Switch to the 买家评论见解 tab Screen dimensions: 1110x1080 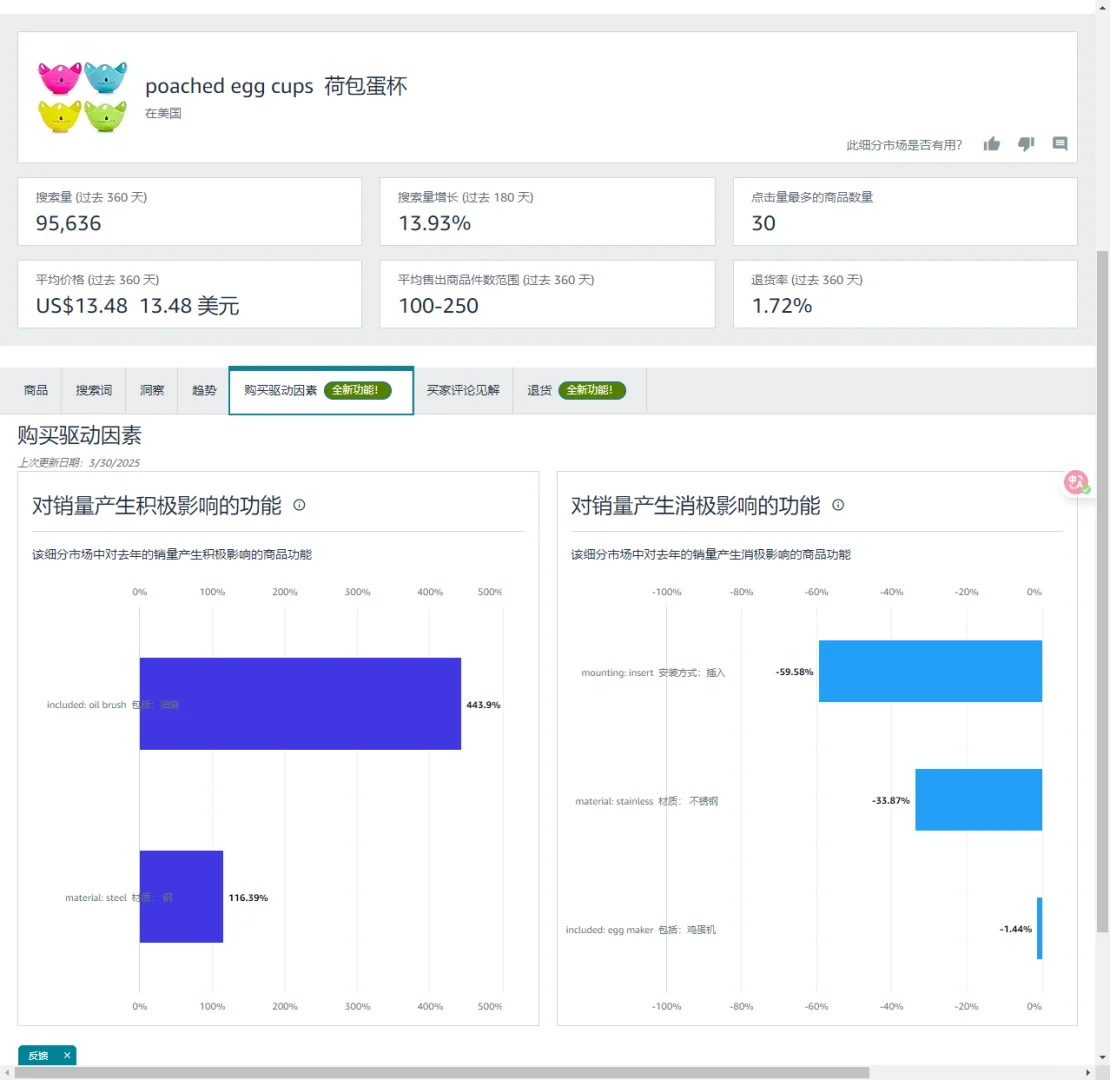coord(463,390)
